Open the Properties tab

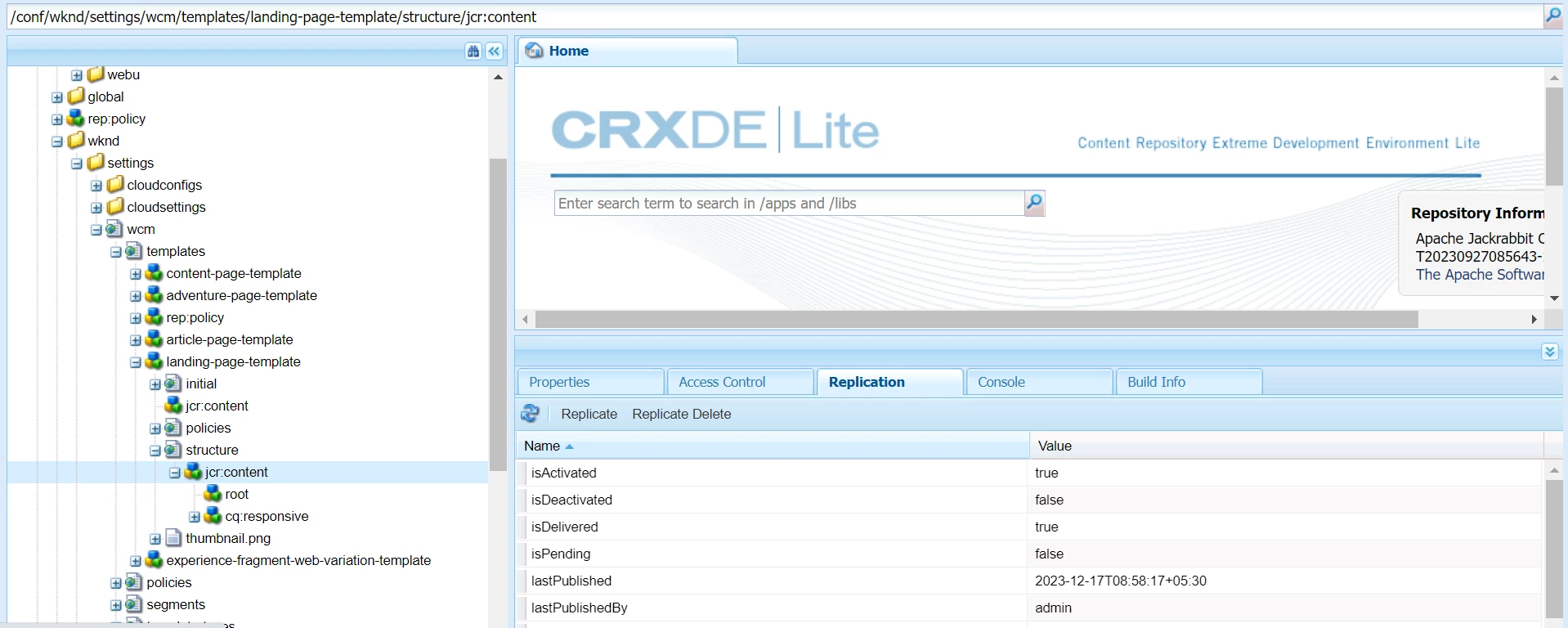pyautogui.click(x=591, y=382)
